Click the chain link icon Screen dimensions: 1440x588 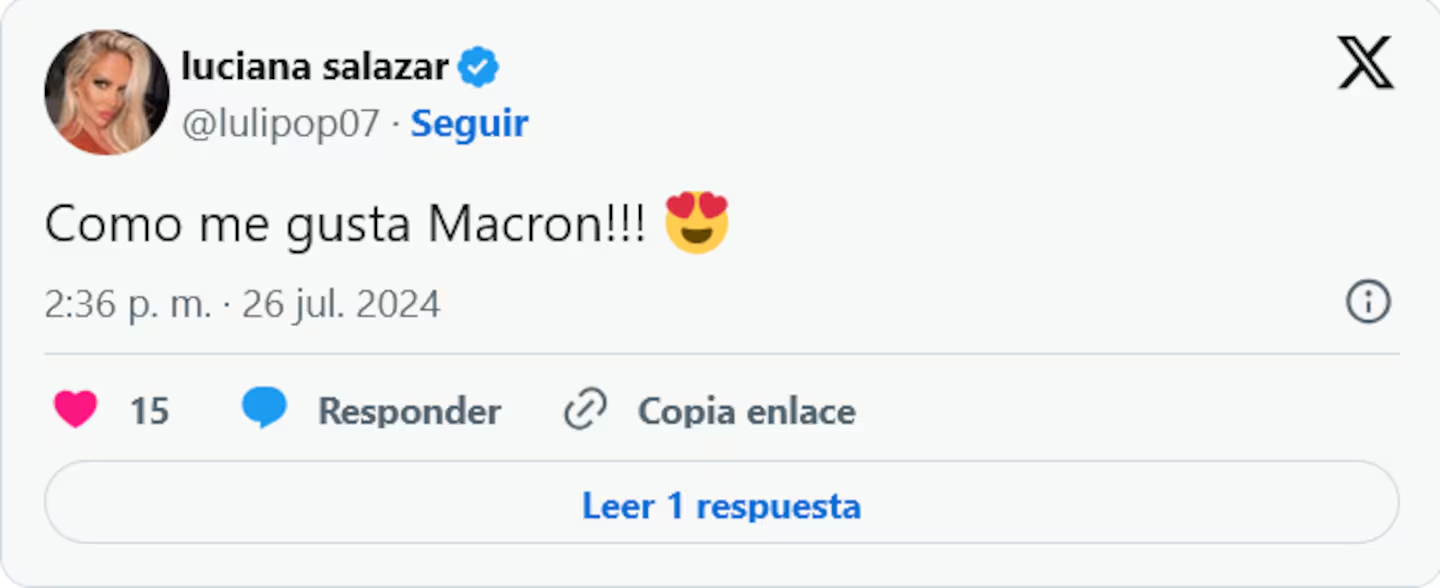[x=586, y=410]
